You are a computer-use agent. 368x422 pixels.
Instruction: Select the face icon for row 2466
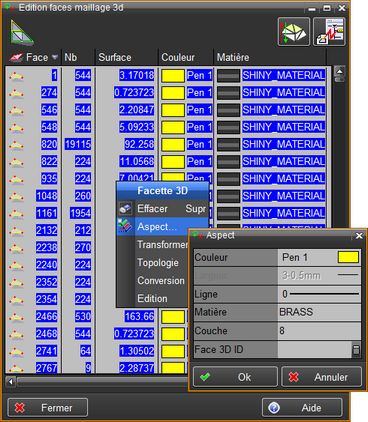coord(16,317)
